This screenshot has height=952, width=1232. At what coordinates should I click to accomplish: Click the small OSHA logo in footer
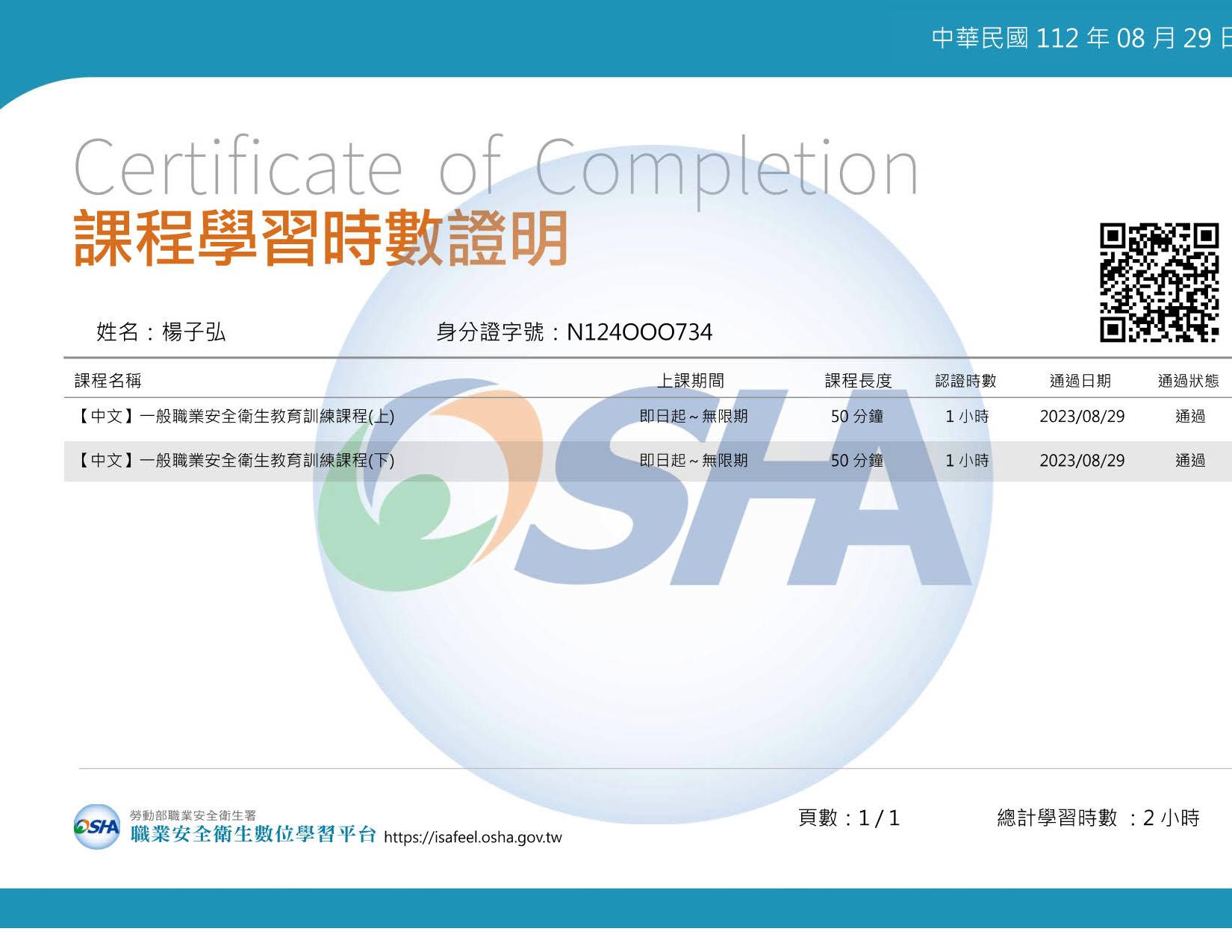pos(97,827)
